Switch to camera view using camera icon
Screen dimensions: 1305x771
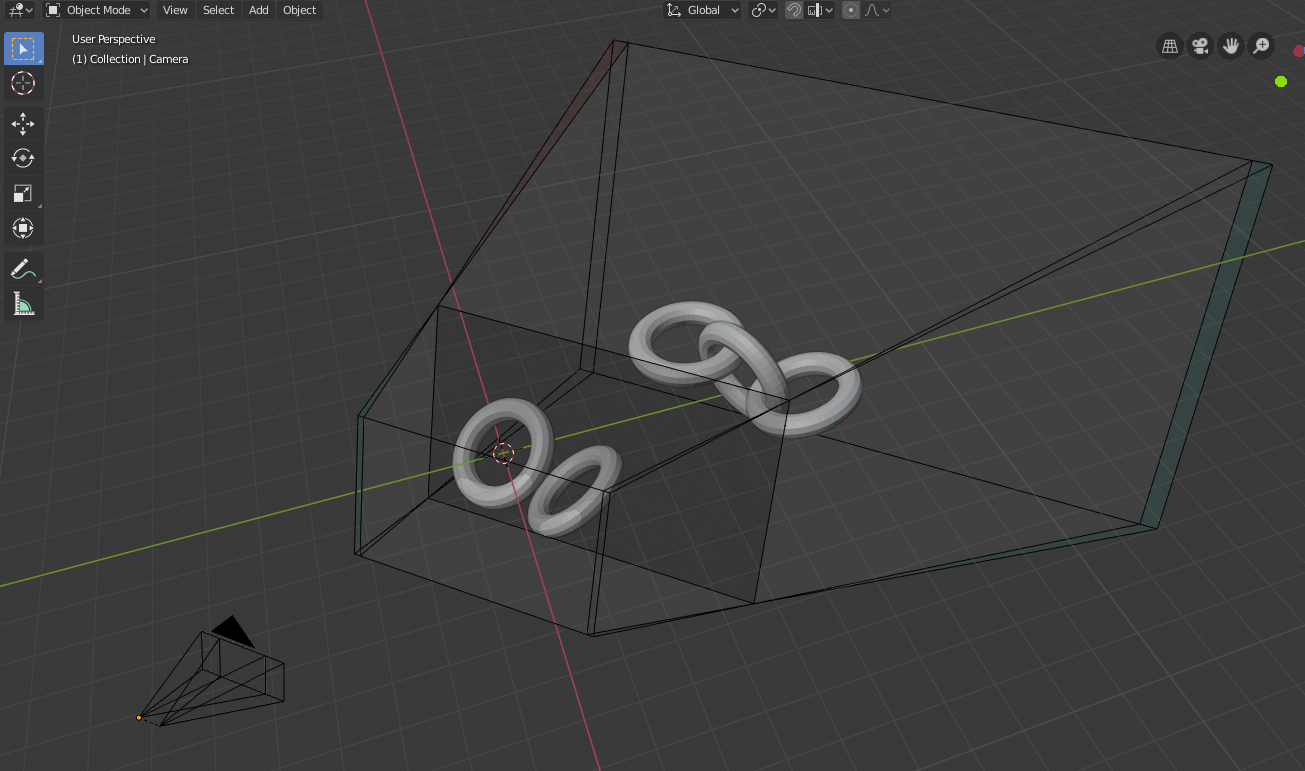(x=1200, y=46)
